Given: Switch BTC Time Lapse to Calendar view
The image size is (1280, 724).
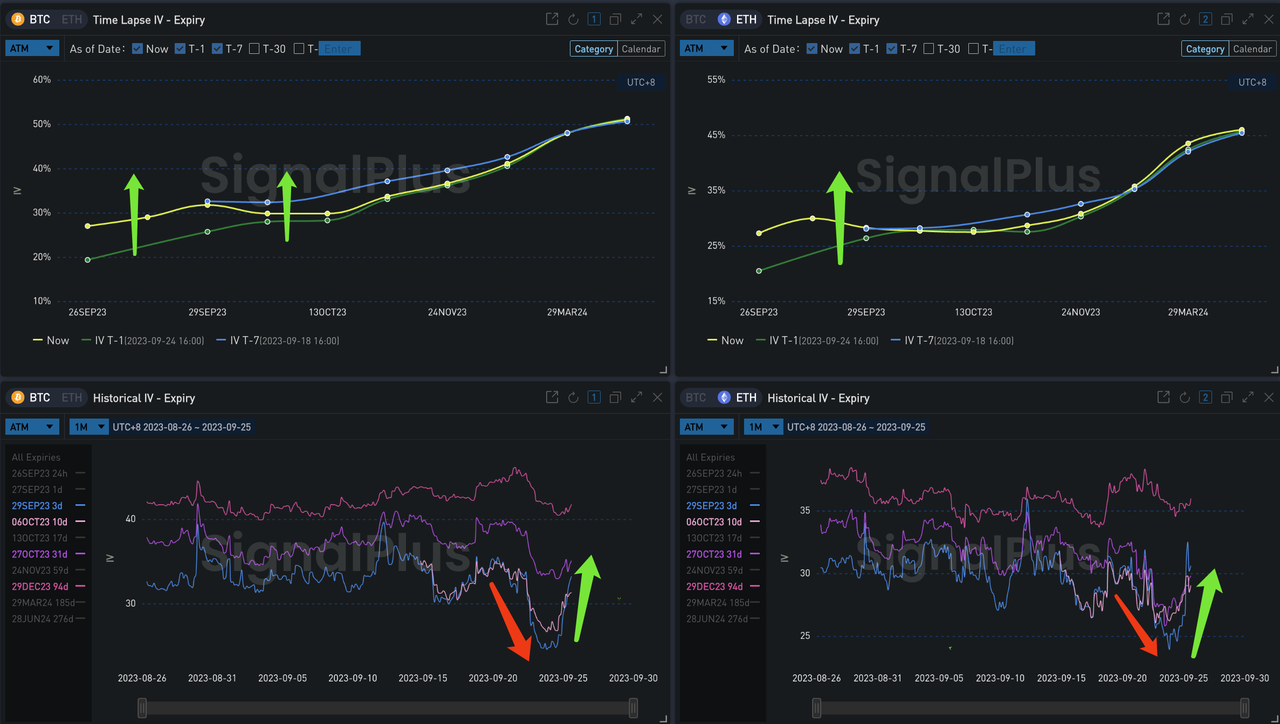Looking at the screenshot, I should coord(640,49).
